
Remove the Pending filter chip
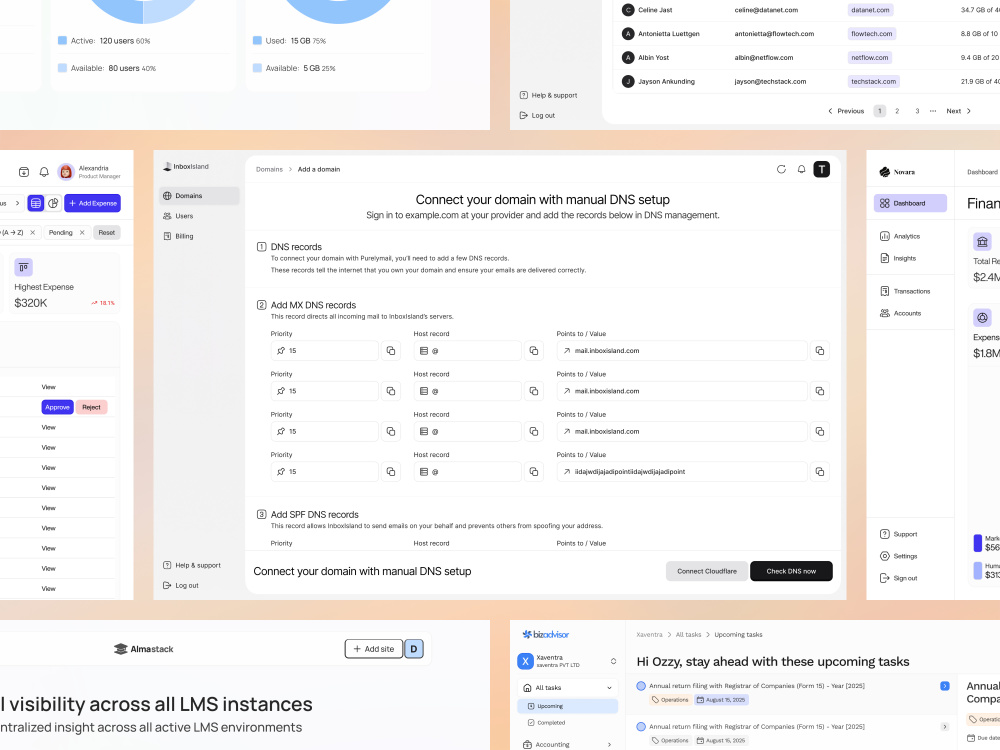point(82,233)
